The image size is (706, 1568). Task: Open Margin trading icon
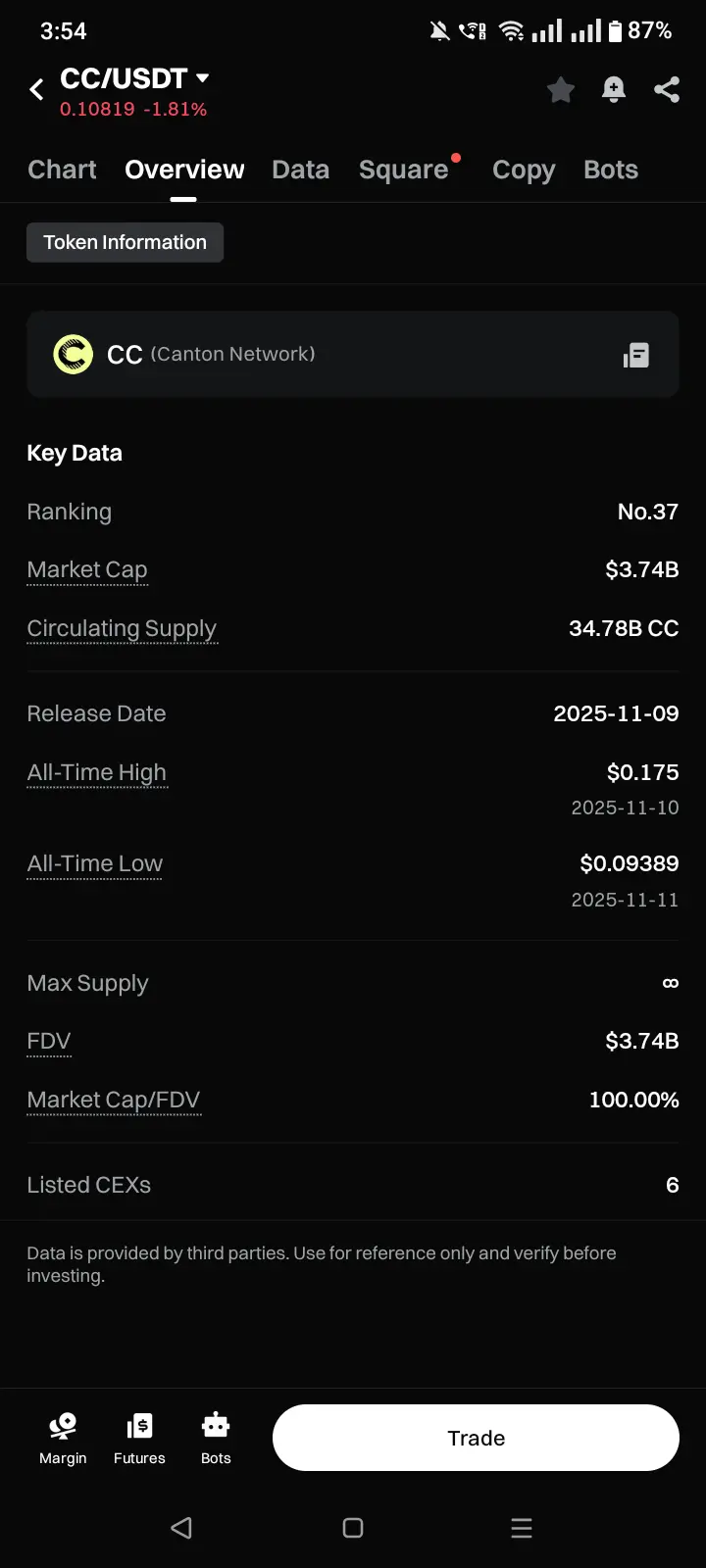(63, 1438)
